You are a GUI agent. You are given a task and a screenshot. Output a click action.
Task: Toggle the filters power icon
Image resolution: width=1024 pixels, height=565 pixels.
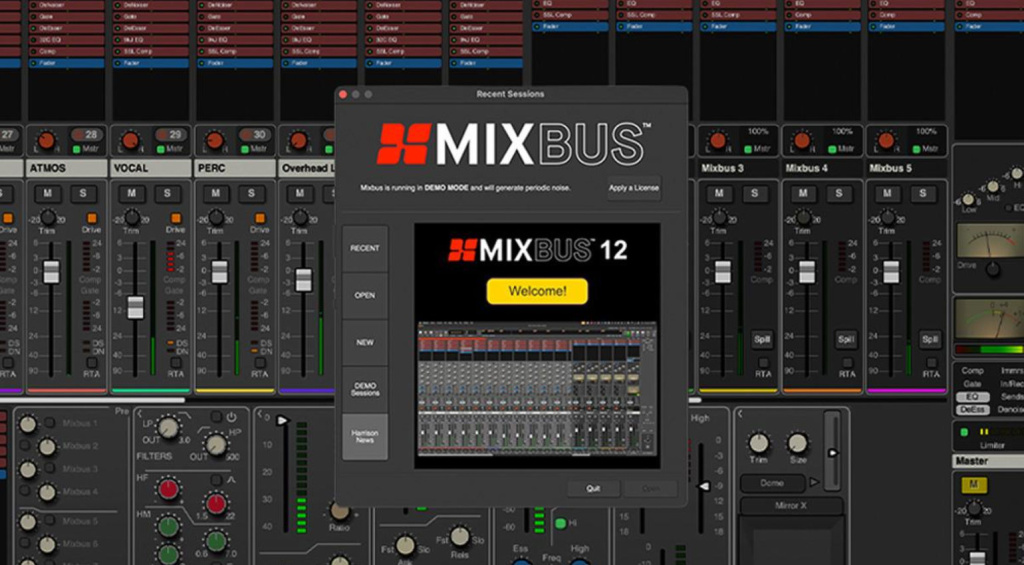point(231,417)
